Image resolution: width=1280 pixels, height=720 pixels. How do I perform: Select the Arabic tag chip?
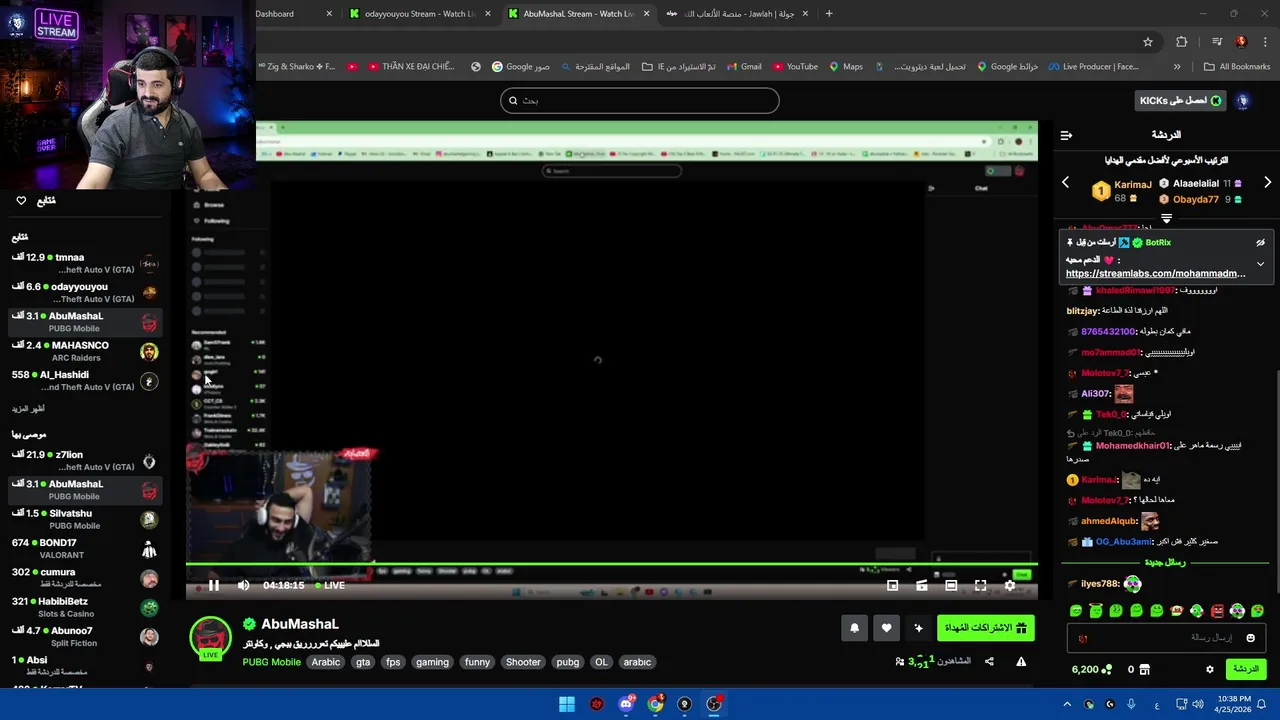click(326, 662)
